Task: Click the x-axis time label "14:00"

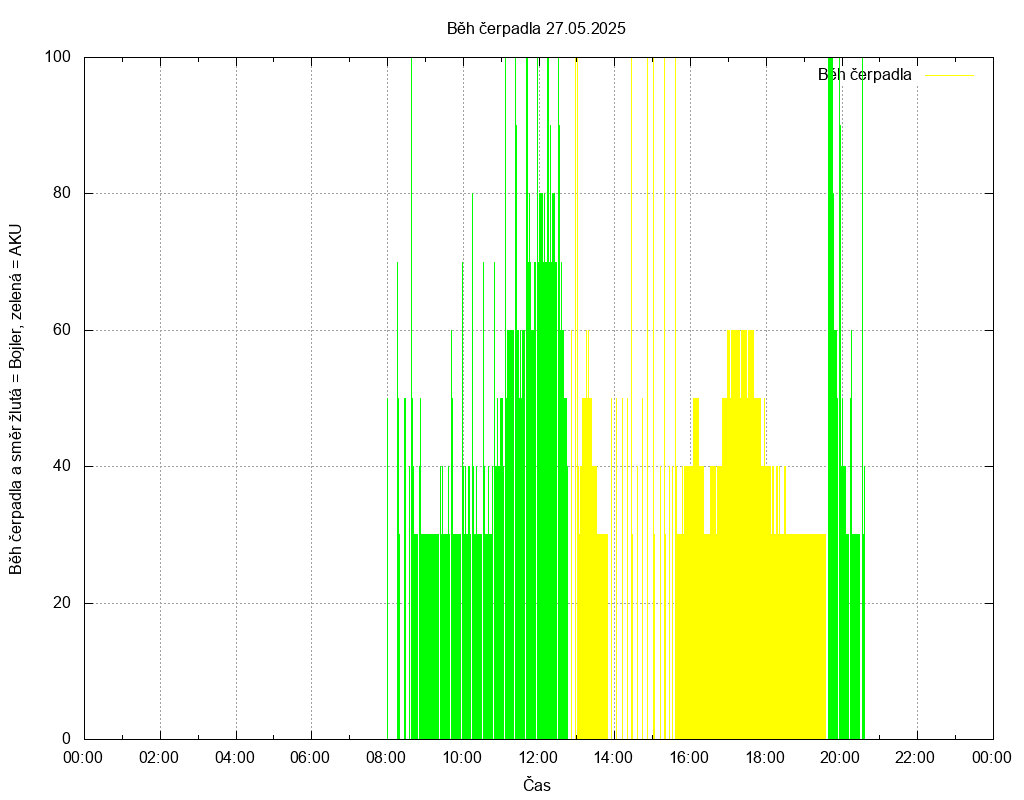Action: (613, 758)
